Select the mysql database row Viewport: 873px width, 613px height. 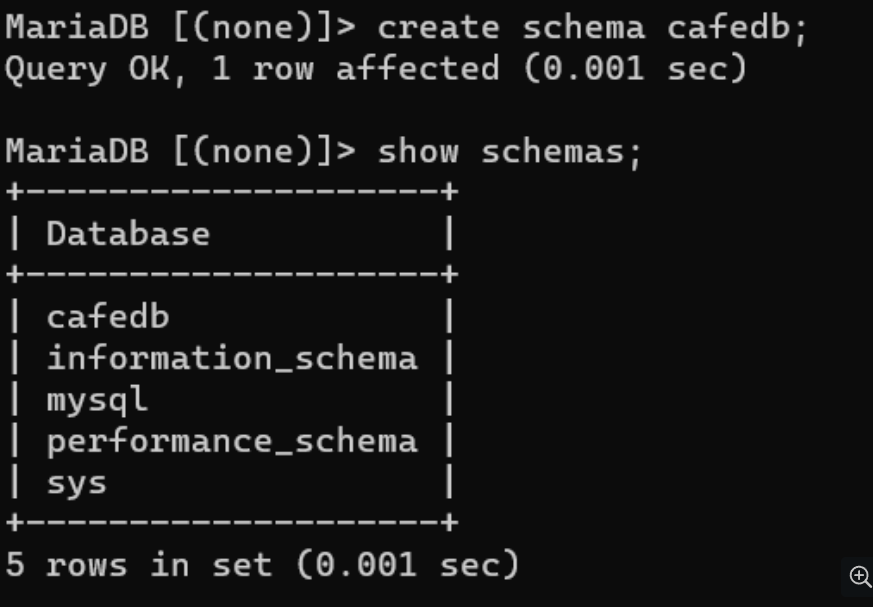point(231,399)
